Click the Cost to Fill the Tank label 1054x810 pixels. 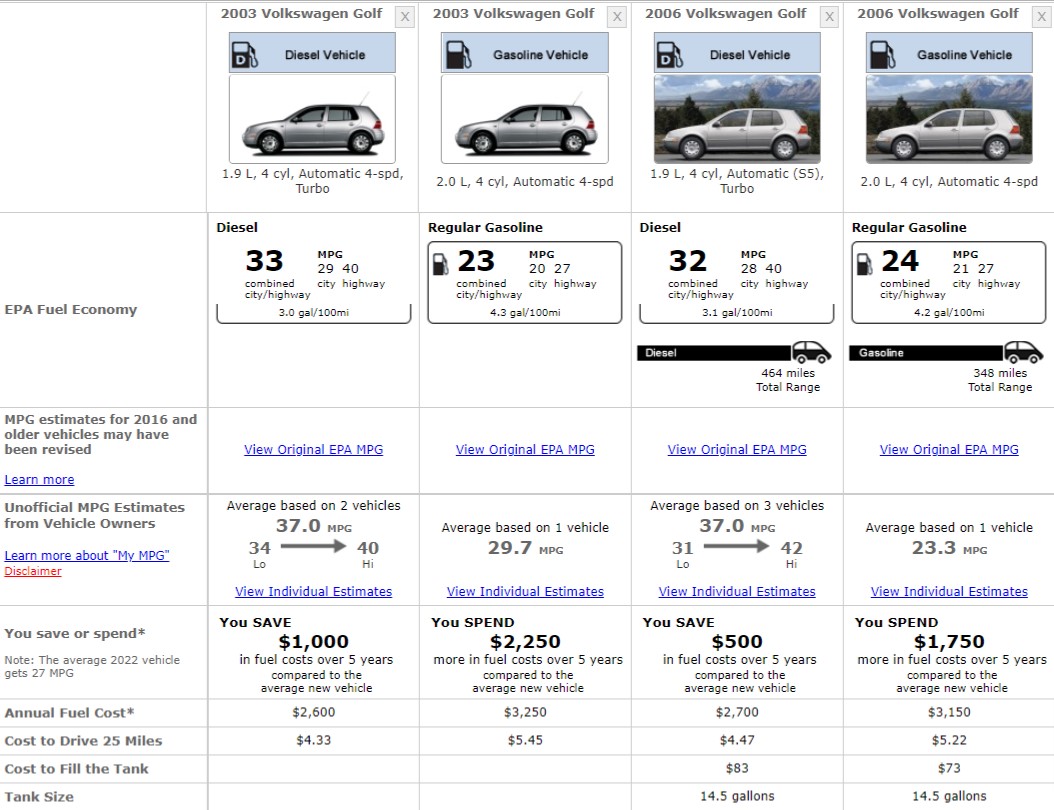coord(76,769)
